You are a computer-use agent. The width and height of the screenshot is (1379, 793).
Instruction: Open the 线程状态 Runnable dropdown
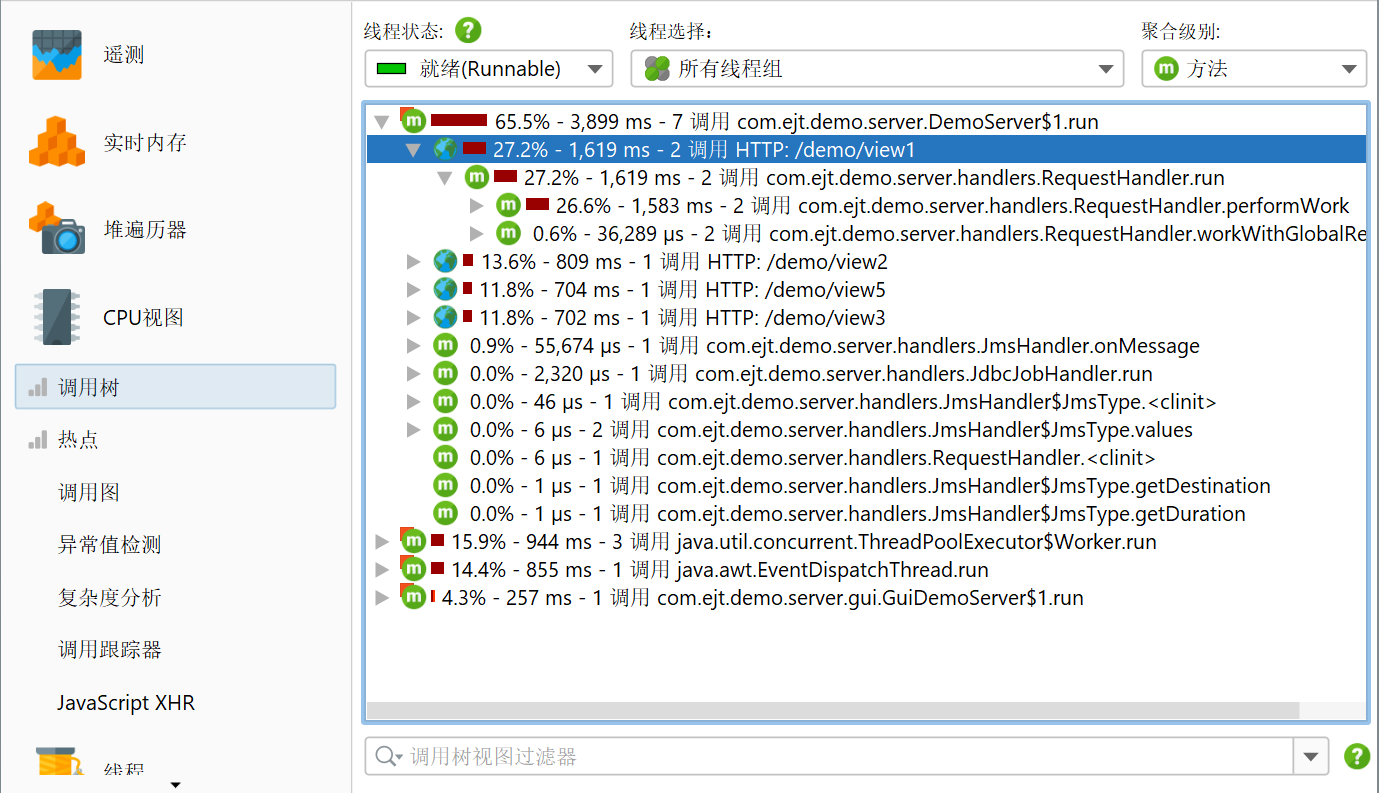[488, 69]
